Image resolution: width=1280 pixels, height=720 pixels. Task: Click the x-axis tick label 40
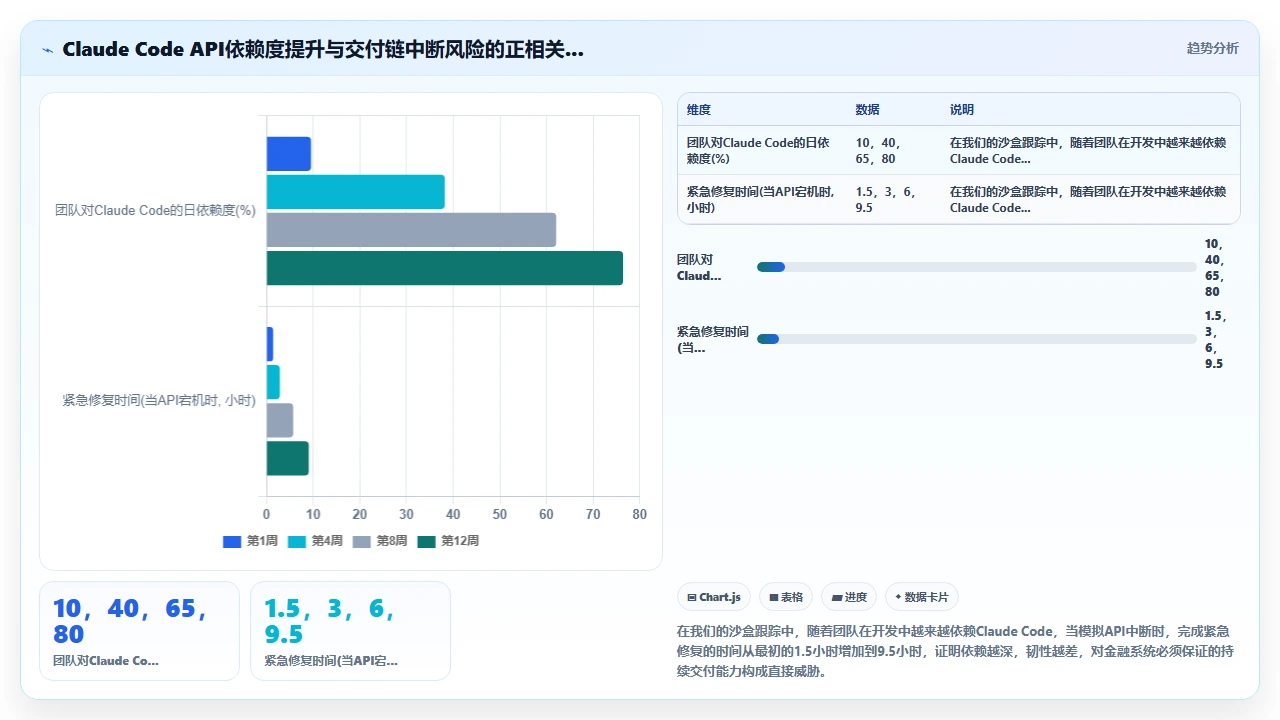tap(453, 514)
